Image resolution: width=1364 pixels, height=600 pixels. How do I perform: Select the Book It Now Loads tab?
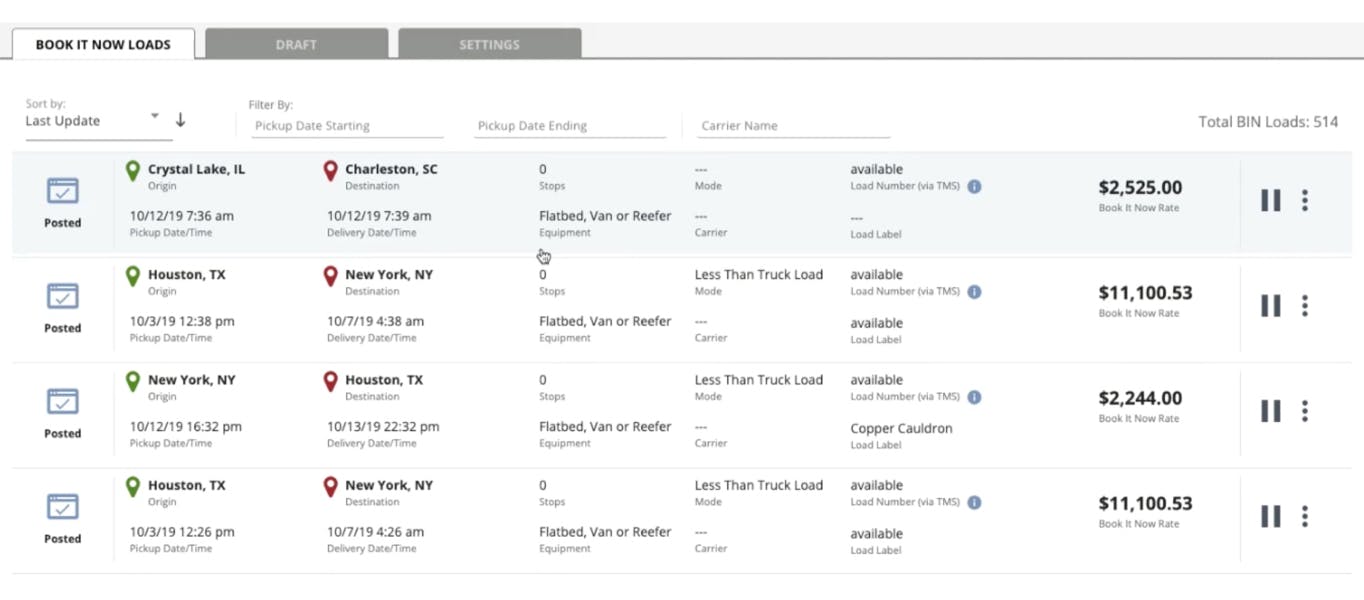pos(103,44)
